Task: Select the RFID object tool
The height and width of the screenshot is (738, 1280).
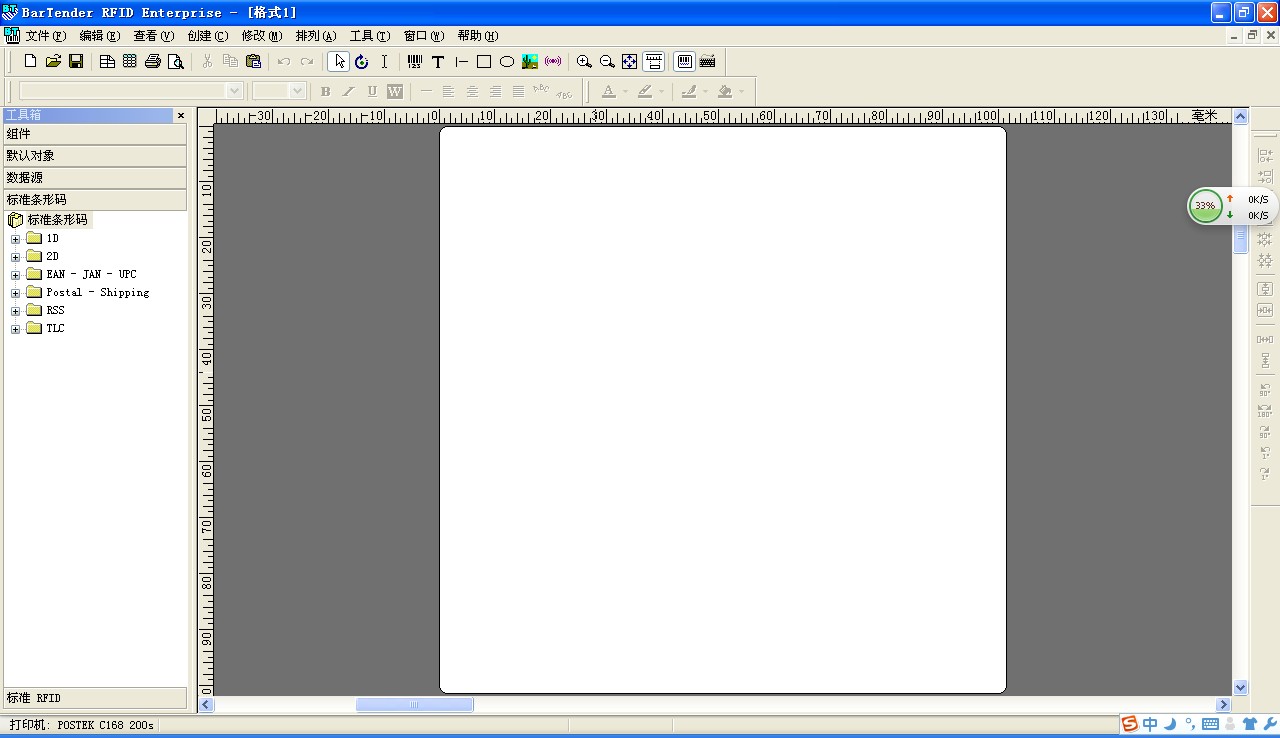Action: (x=553, y=61)
